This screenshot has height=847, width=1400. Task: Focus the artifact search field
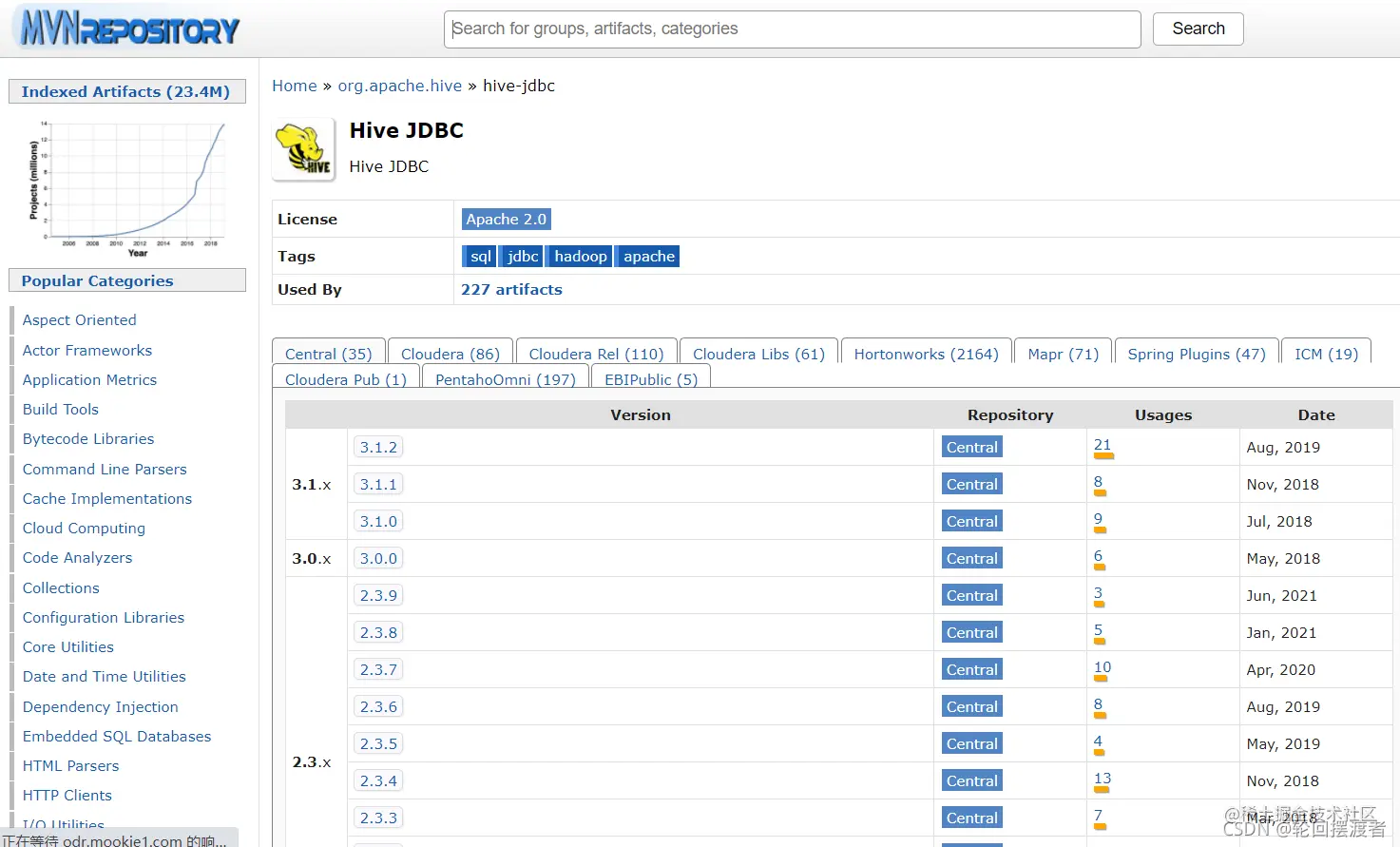click(x=792, y=29)
